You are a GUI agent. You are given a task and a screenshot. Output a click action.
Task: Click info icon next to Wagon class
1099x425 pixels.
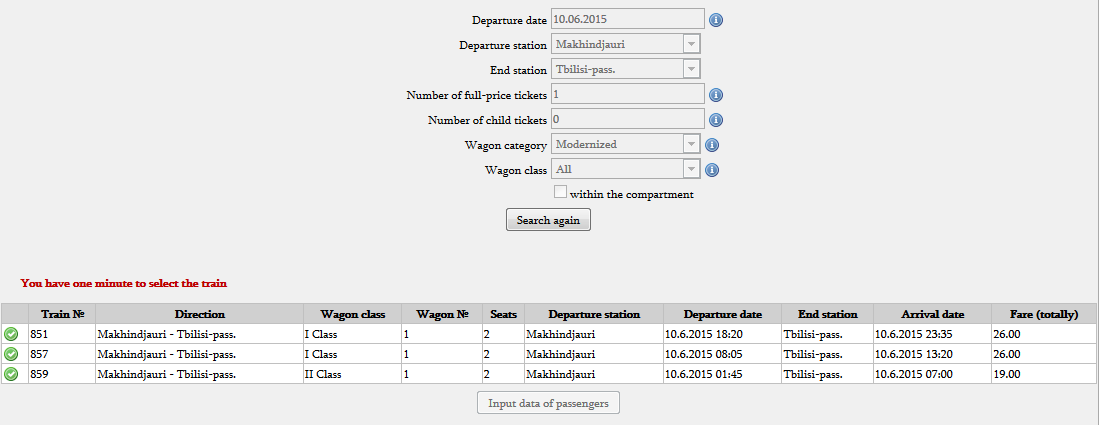coord(711,170)
